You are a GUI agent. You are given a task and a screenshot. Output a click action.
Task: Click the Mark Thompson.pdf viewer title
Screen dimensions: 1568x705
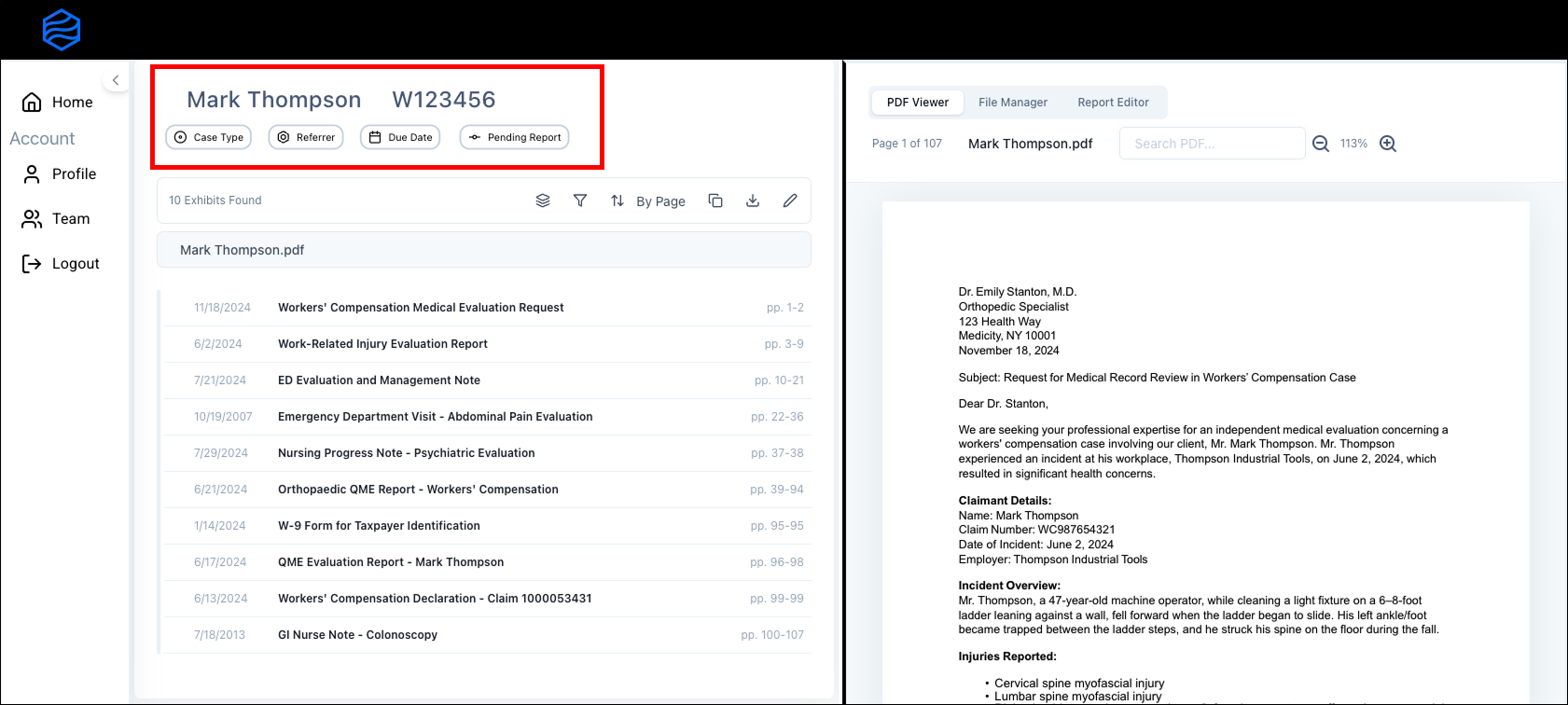[1031, 144]
